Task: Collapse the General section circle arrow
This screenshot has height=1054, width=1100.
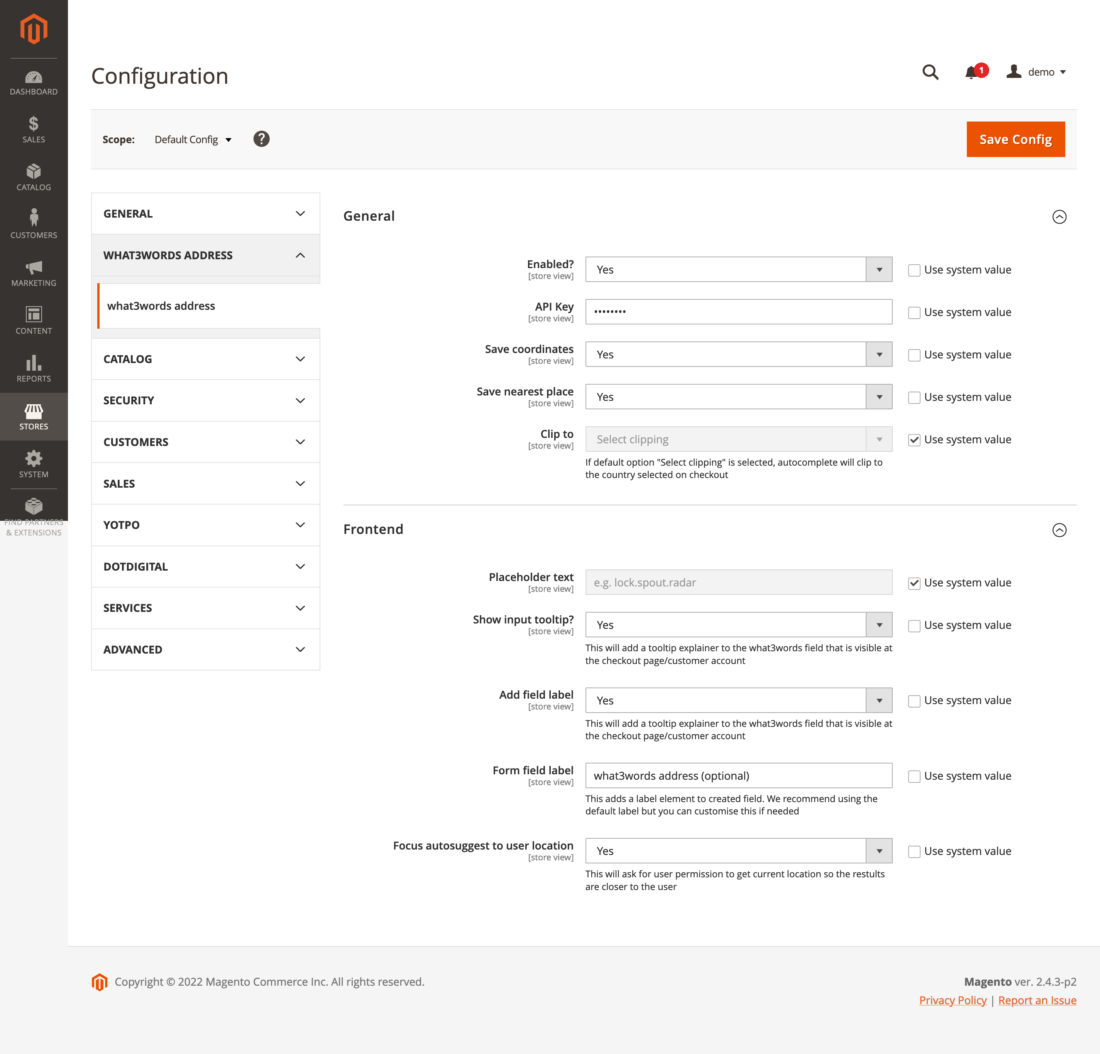Action: coord(1059,217)
